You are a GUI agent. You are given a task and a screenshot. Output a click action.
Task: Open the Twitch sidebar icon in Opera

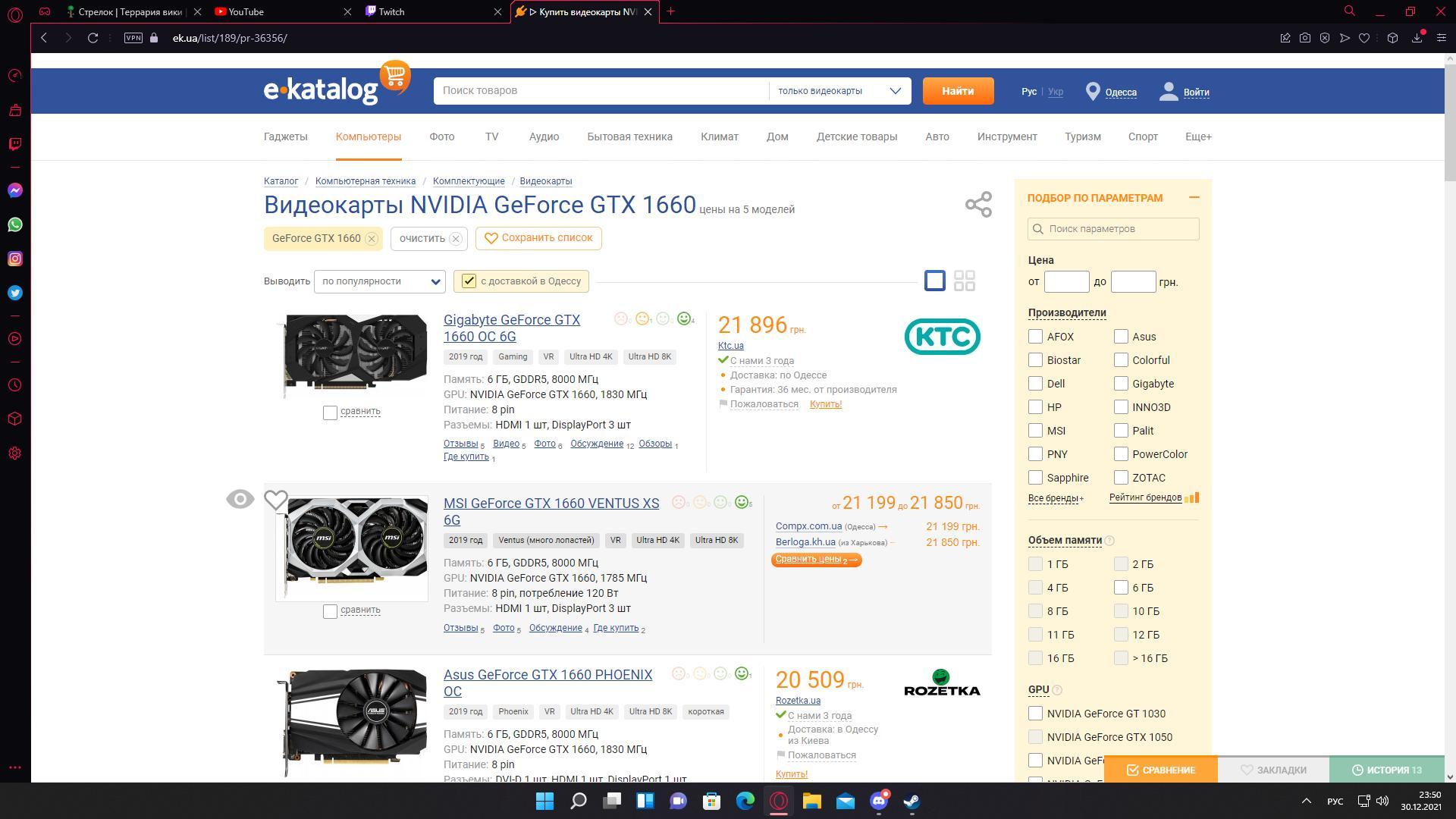[15, 144]
